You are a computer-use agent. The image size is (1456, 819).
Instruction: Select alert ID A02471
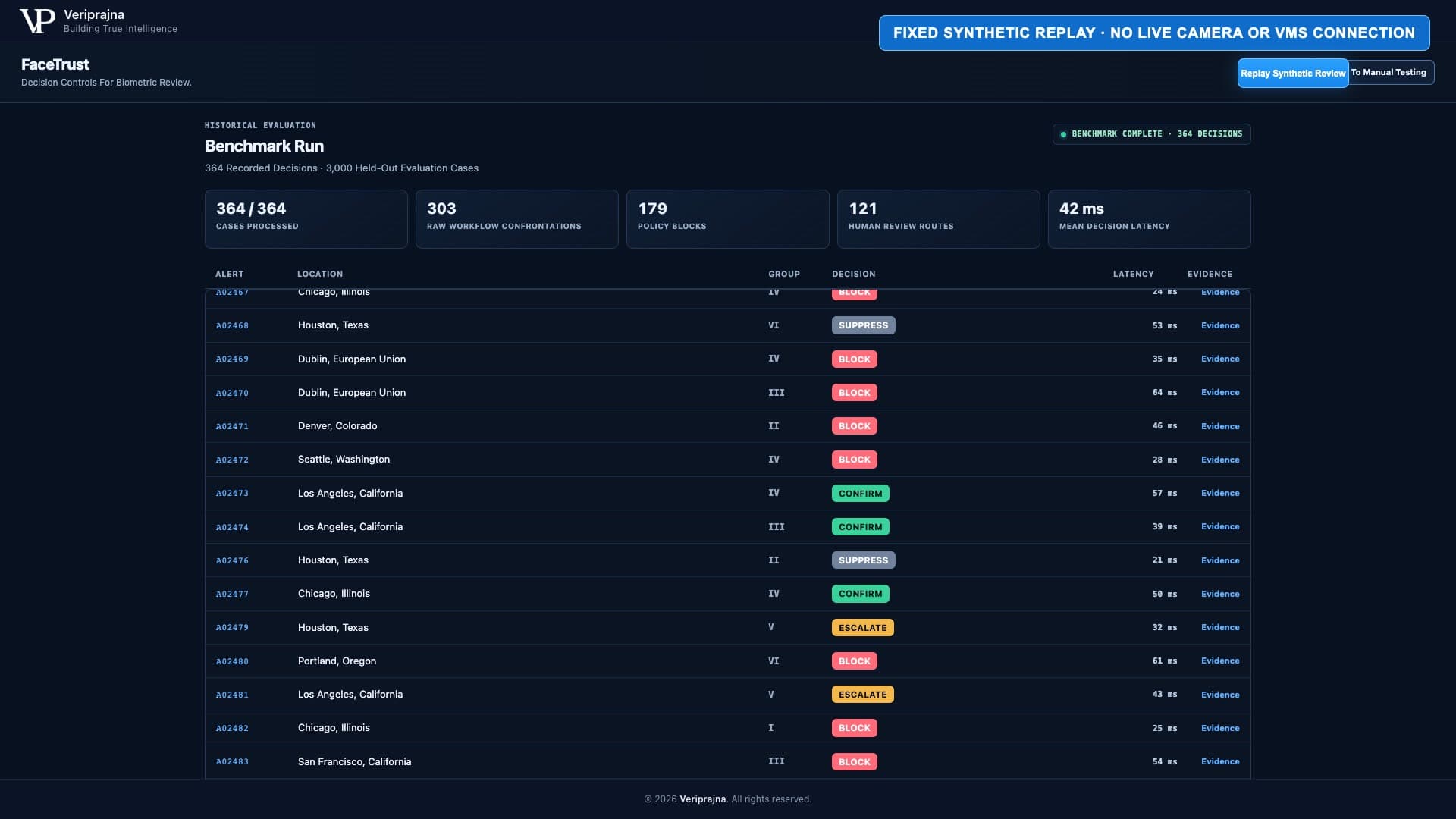[232, 426]
